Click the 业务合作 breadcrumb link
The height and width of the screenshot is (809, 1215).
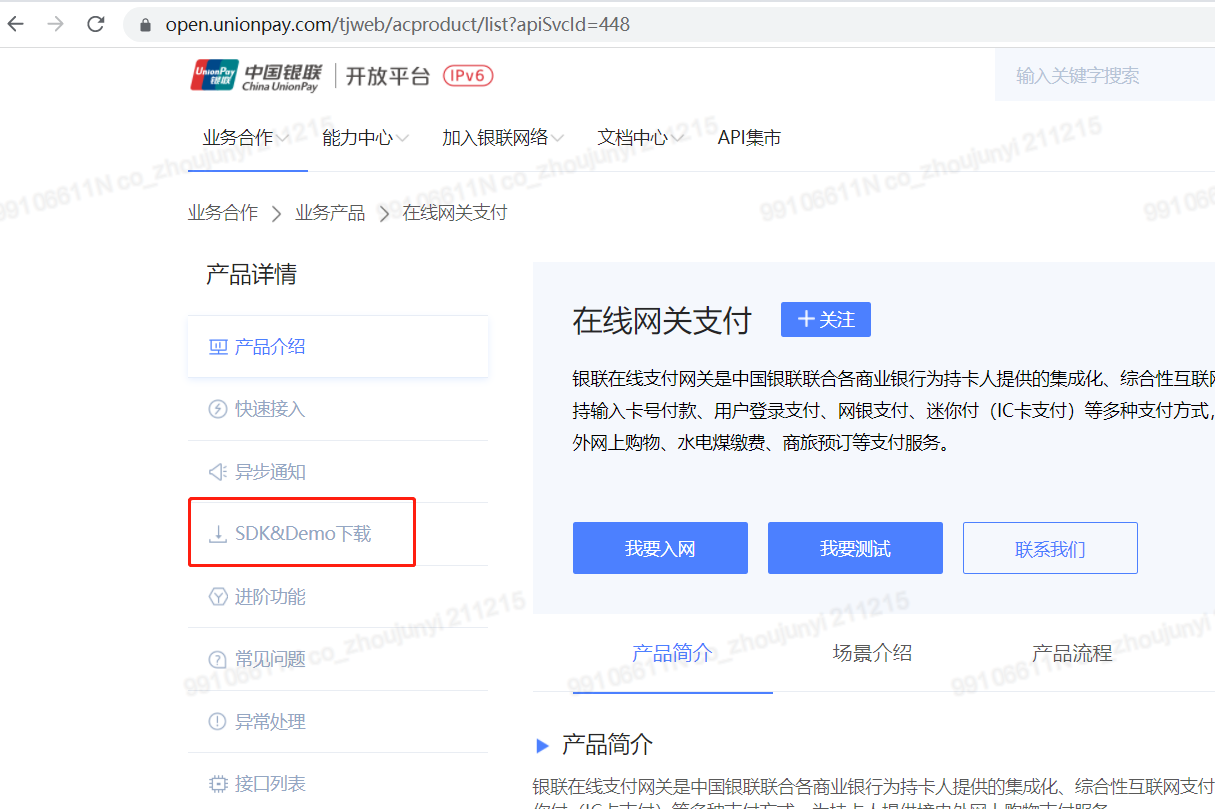coord(223,213)
